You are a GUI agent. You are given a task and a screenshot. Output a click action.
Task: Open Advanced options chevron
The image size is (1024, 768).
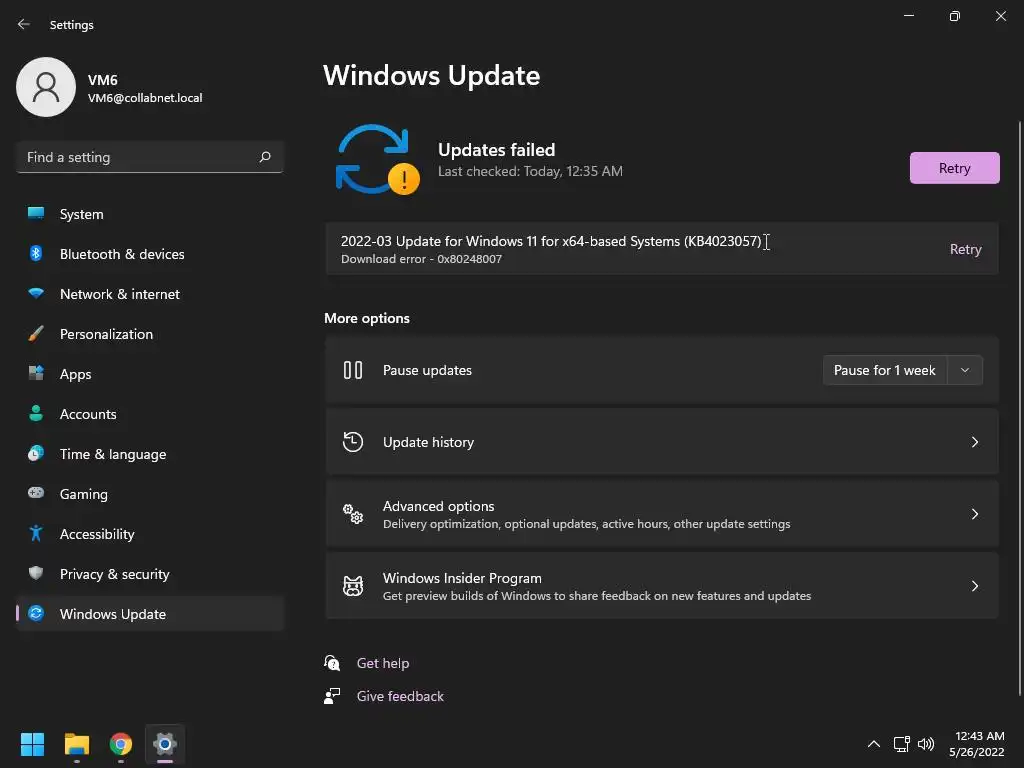click(x=975, y=514)
